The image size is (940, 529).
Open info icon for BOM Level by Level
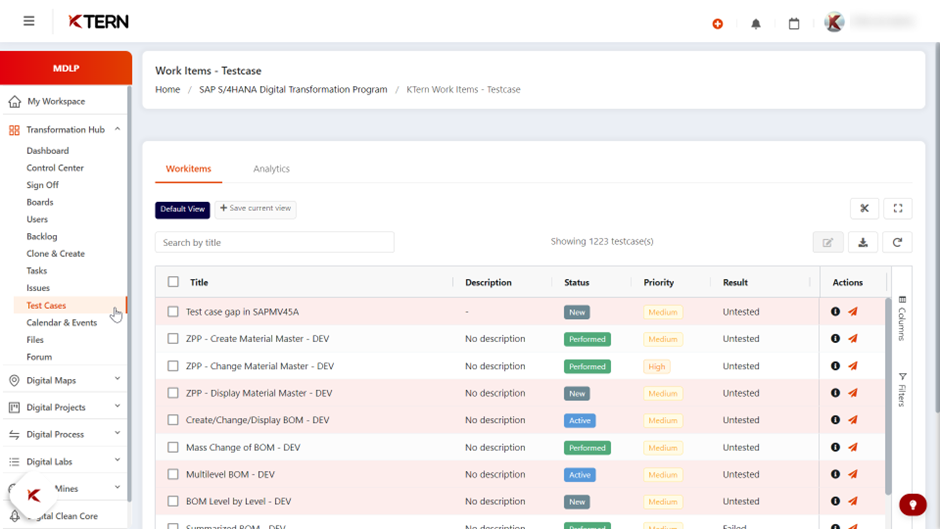pos(835,501)
